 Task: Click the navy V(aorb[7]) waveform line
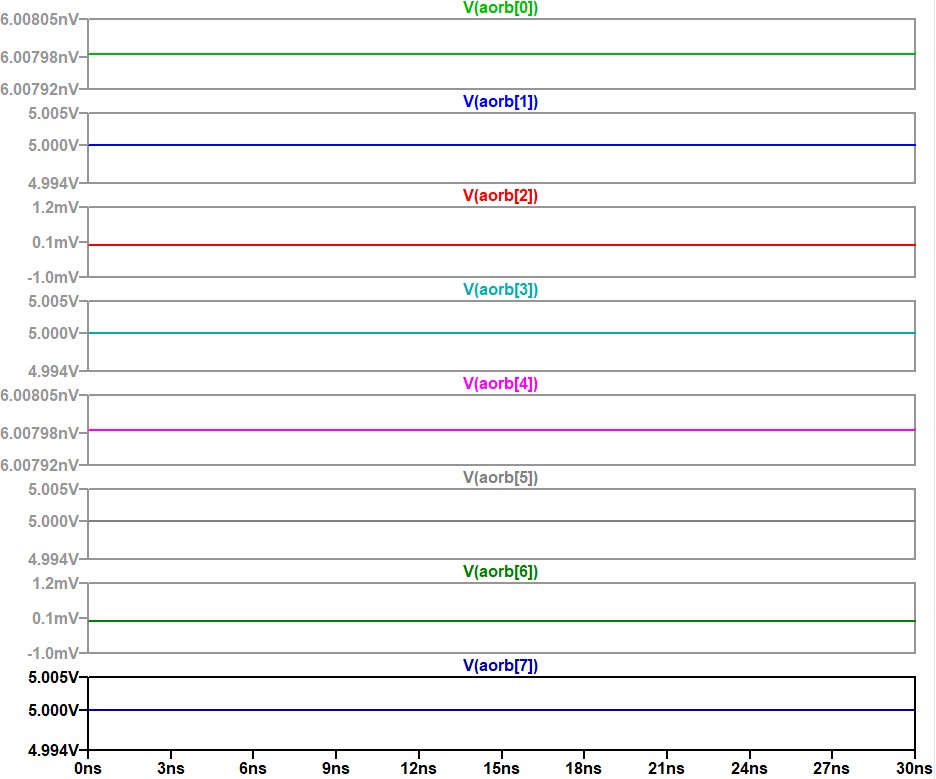tap(501, 710)
